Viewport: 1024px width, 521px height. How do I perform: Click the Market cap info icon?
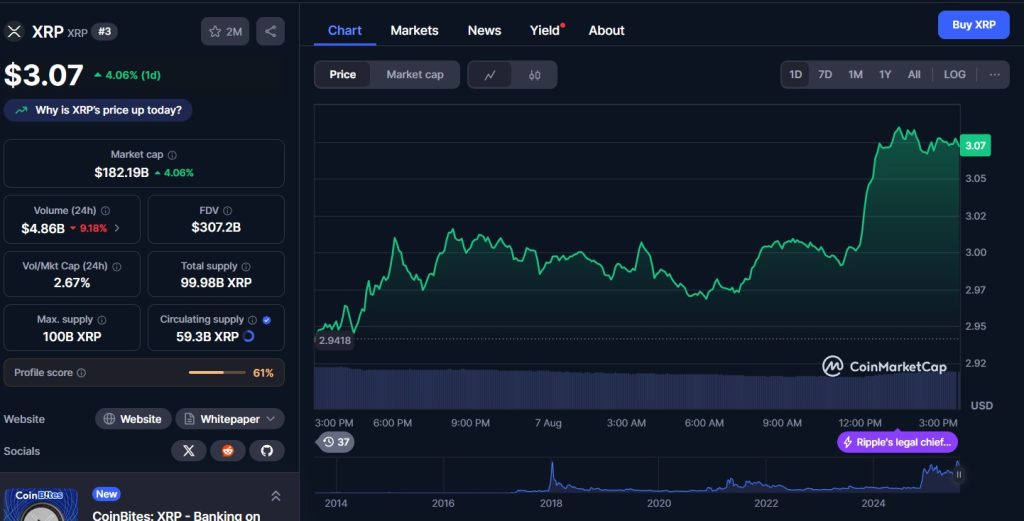point(172,155)
